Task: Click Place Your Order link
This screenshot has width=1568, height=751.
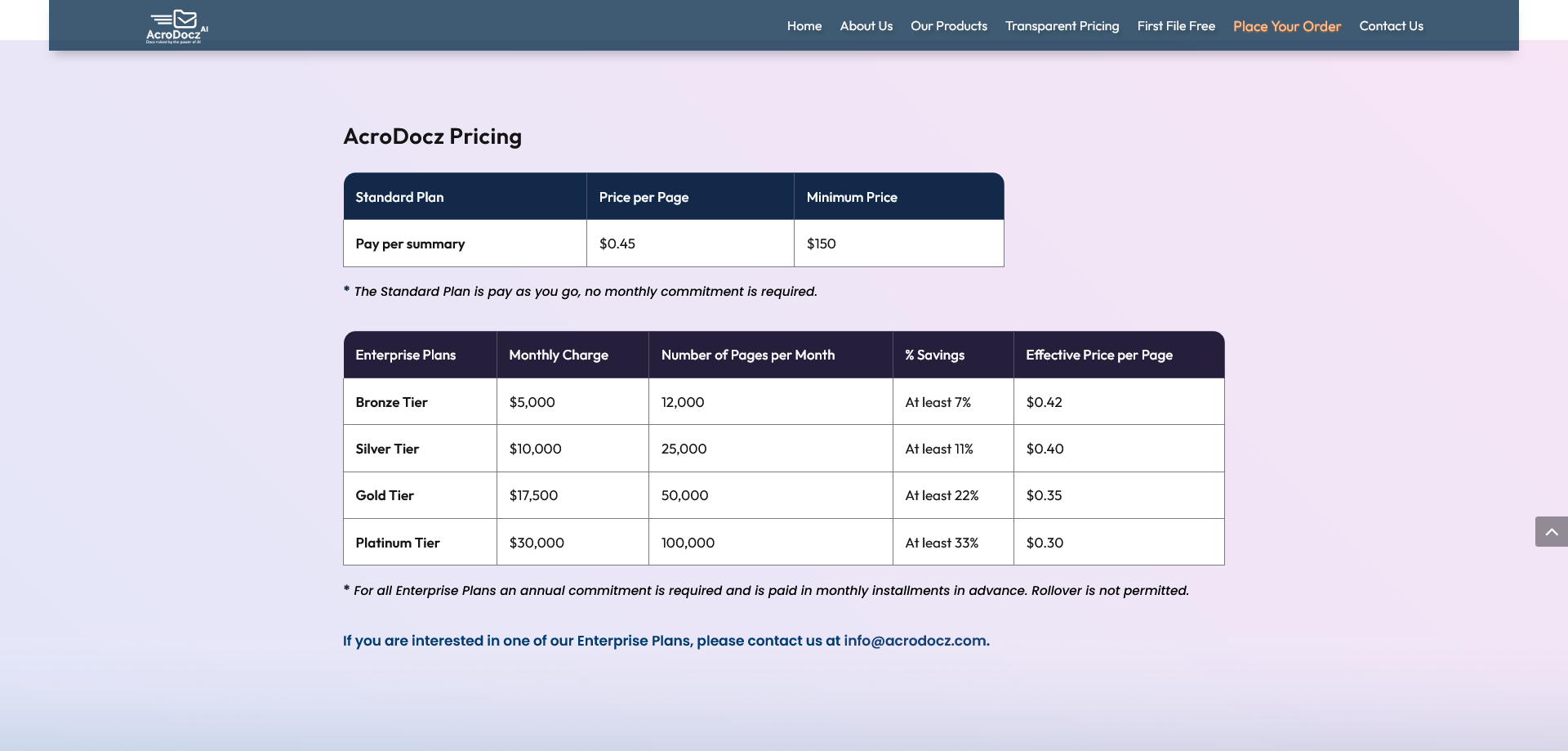Action: [x=1287, y=26]
